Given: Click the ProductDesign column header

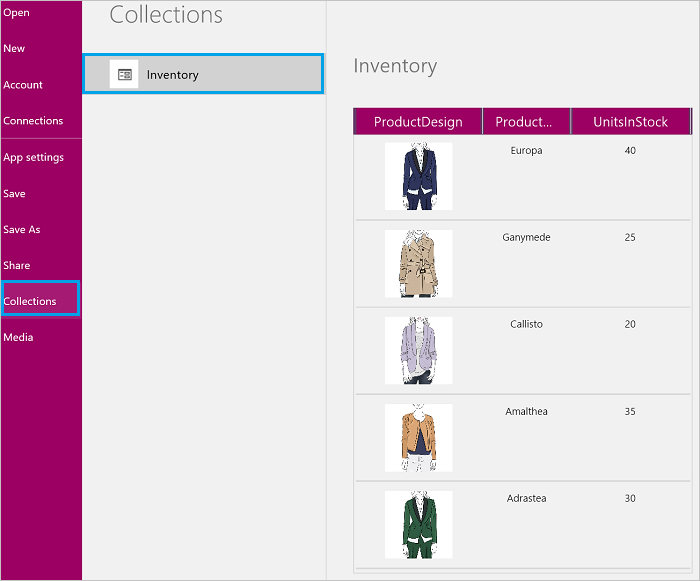Looking at the screenshot, I should coord(418,122).
